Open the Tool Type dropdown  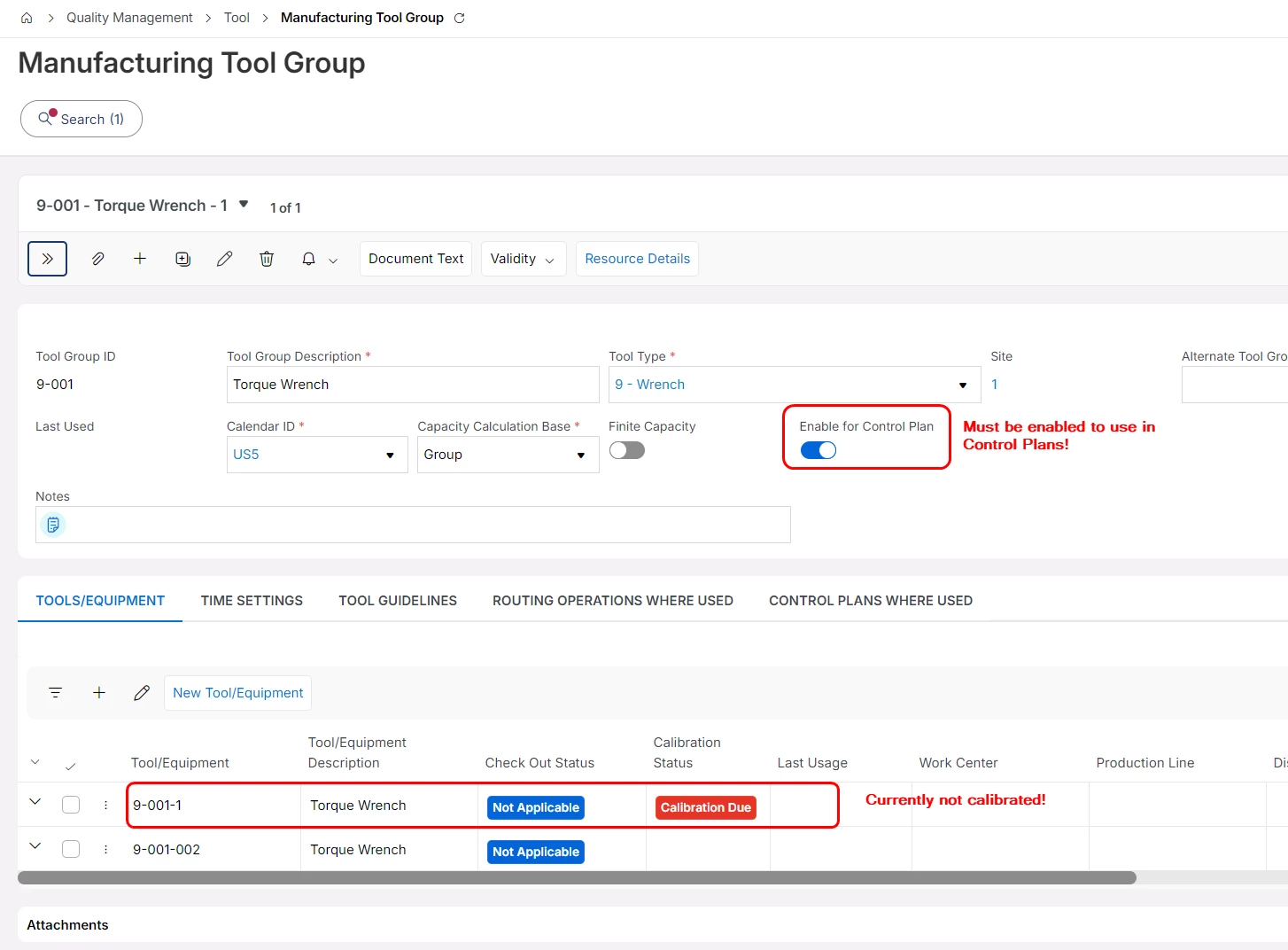[x=962, y=385]
